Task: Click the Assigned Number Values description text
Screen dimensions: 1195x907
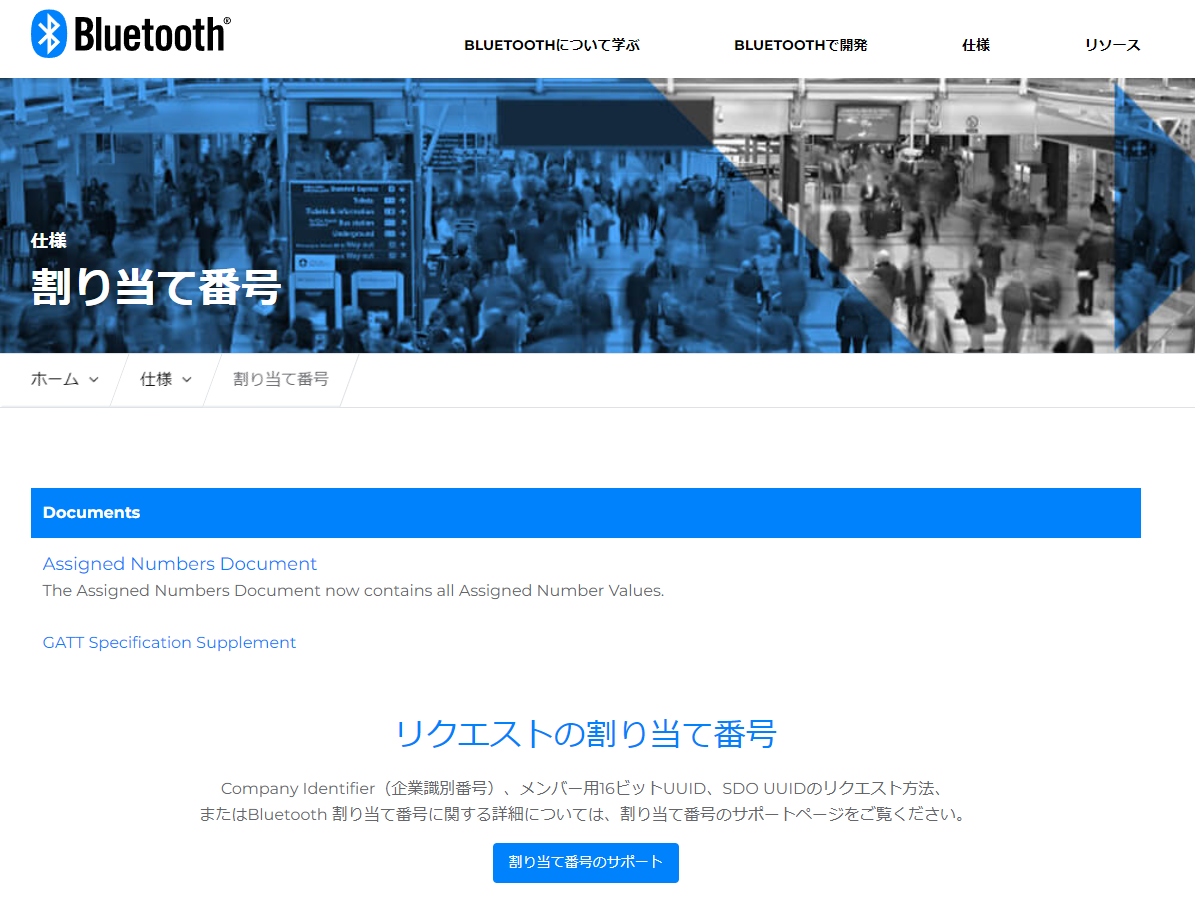Action: pyautogui.click(x=354, y=591)
